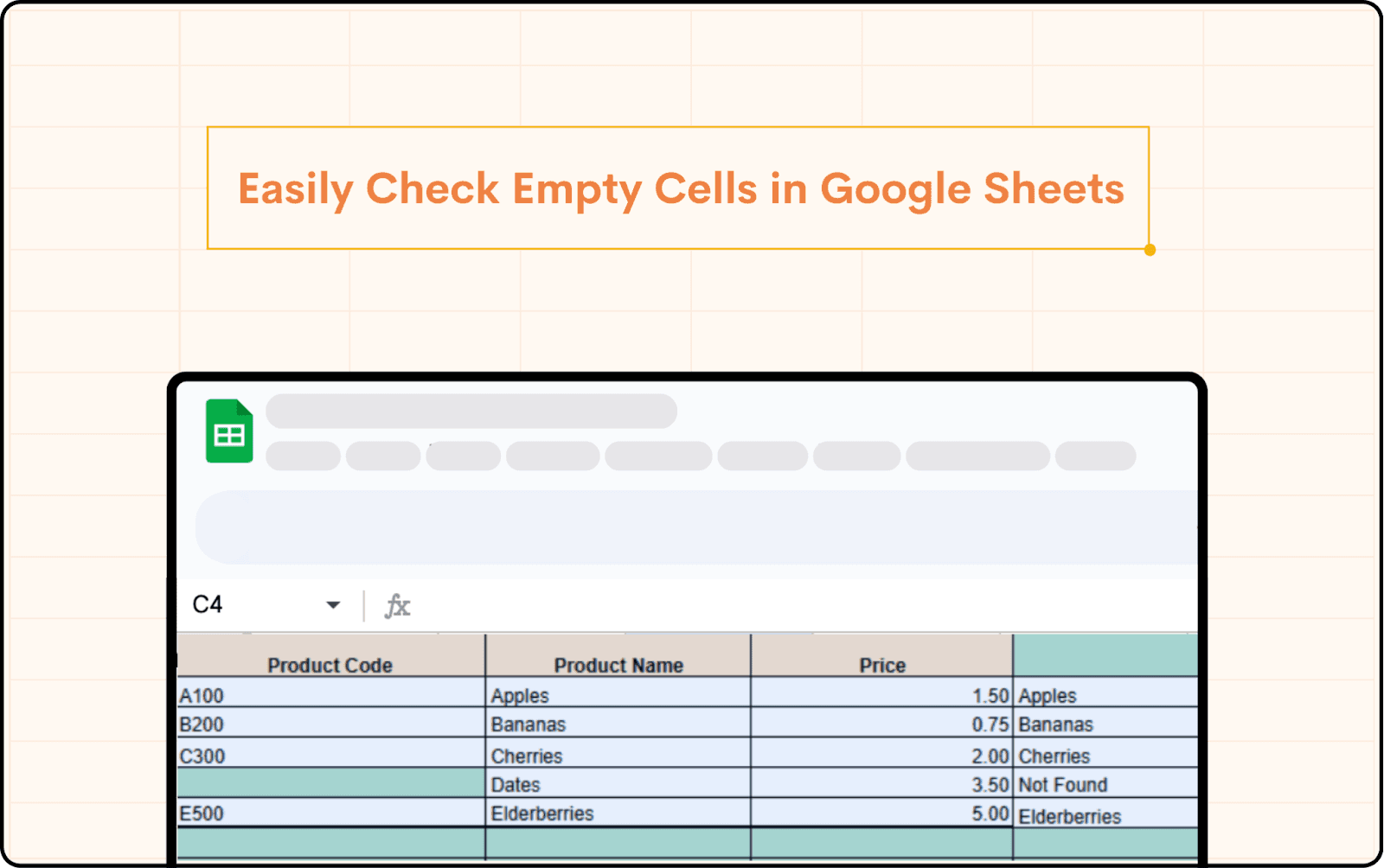Select the price cell 3.50

[x=882, y=783]
